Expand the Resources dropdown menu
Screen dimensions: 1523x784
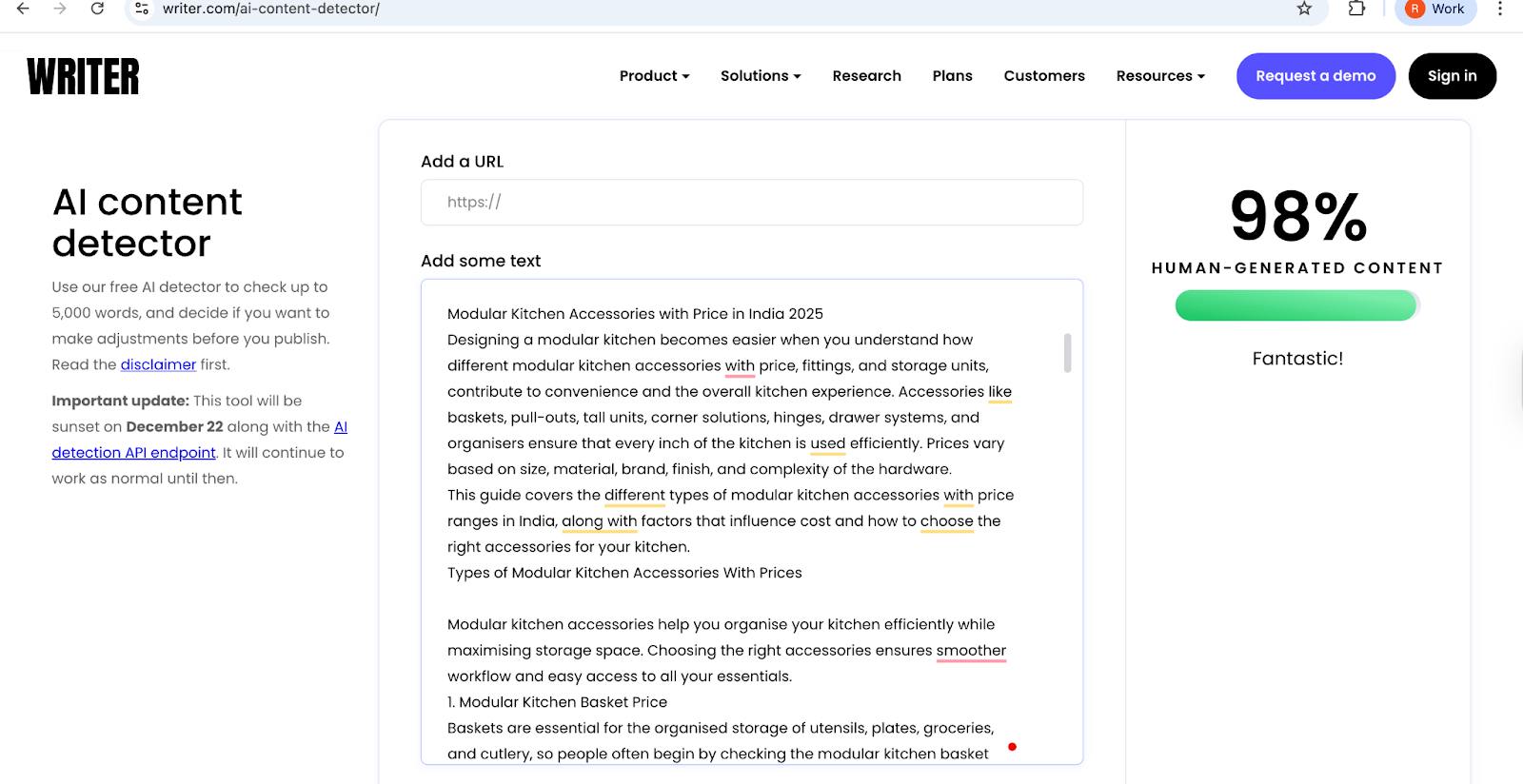coord(1160,76)
